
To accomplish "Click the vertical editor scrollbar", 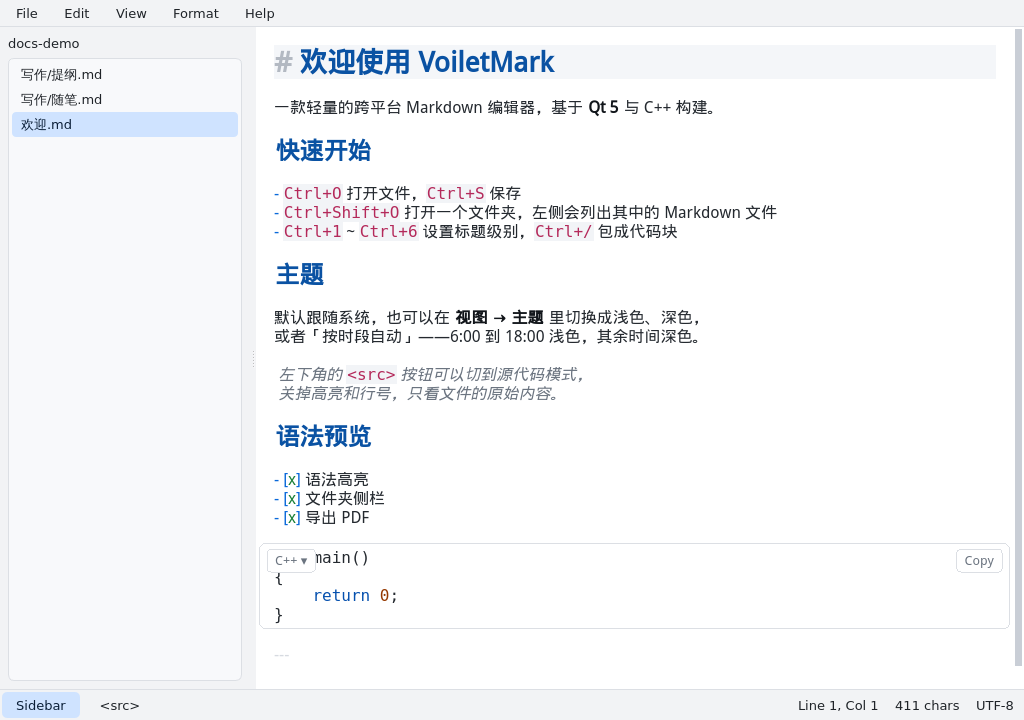I will (x=1019, y=348).
